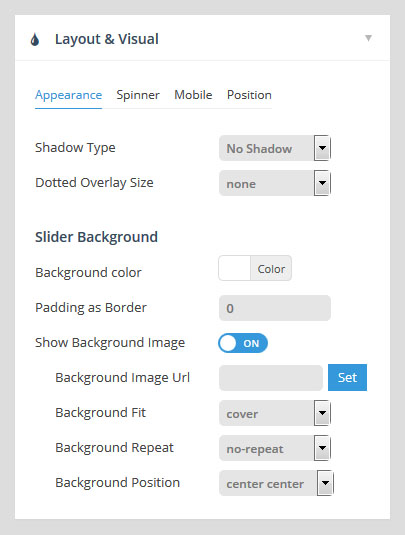The width and height of the screenshot is (405, 535).
Task: Open the Shadow Type dropdown
Action: (275, 148)
